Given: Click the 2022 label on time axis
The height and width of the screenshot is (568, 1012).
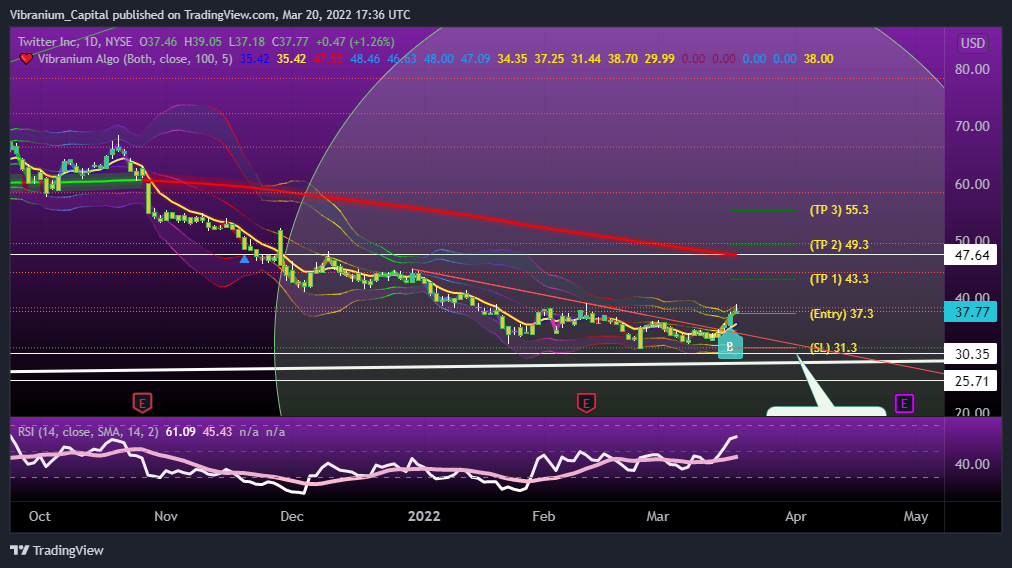Looking at the screenshot, I should click(424, 516).
